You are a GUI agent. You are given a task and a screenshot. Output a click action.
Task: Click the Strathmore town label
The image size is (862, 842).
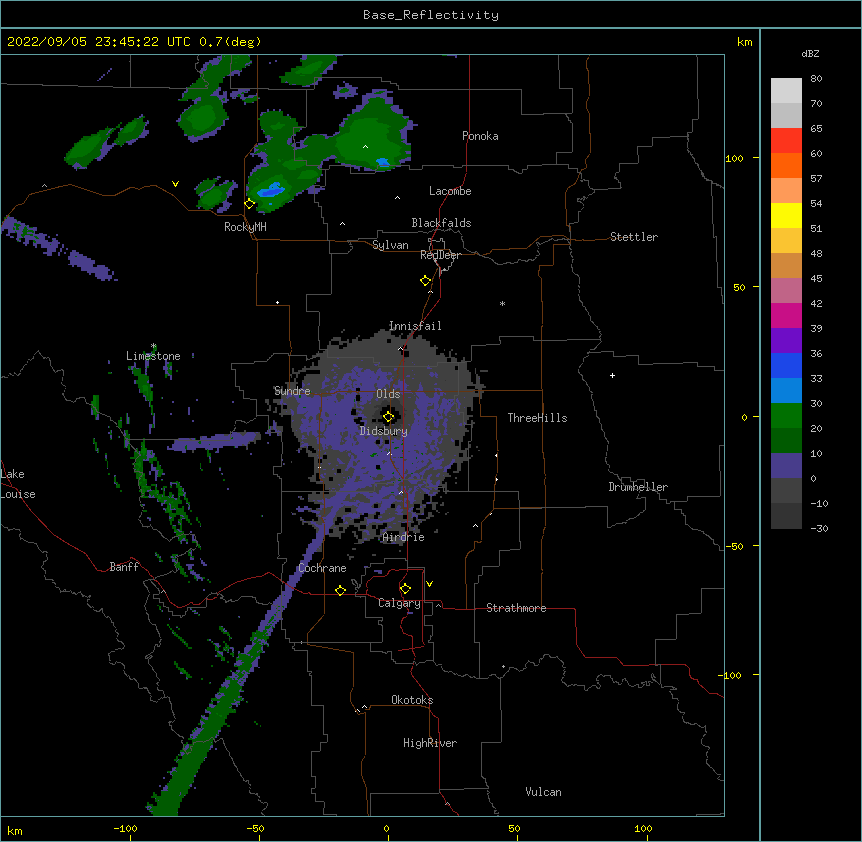516,608
